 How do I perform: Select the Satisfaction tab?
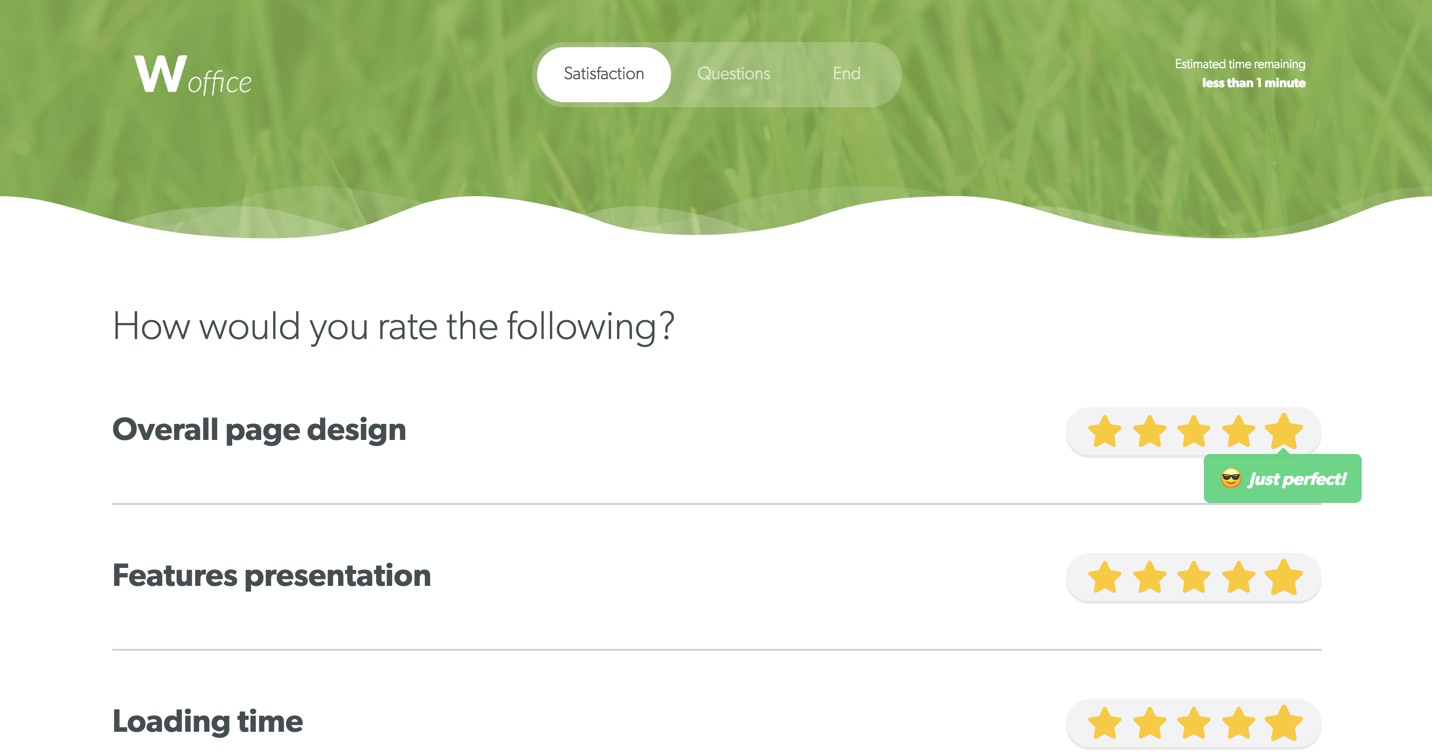603,74
